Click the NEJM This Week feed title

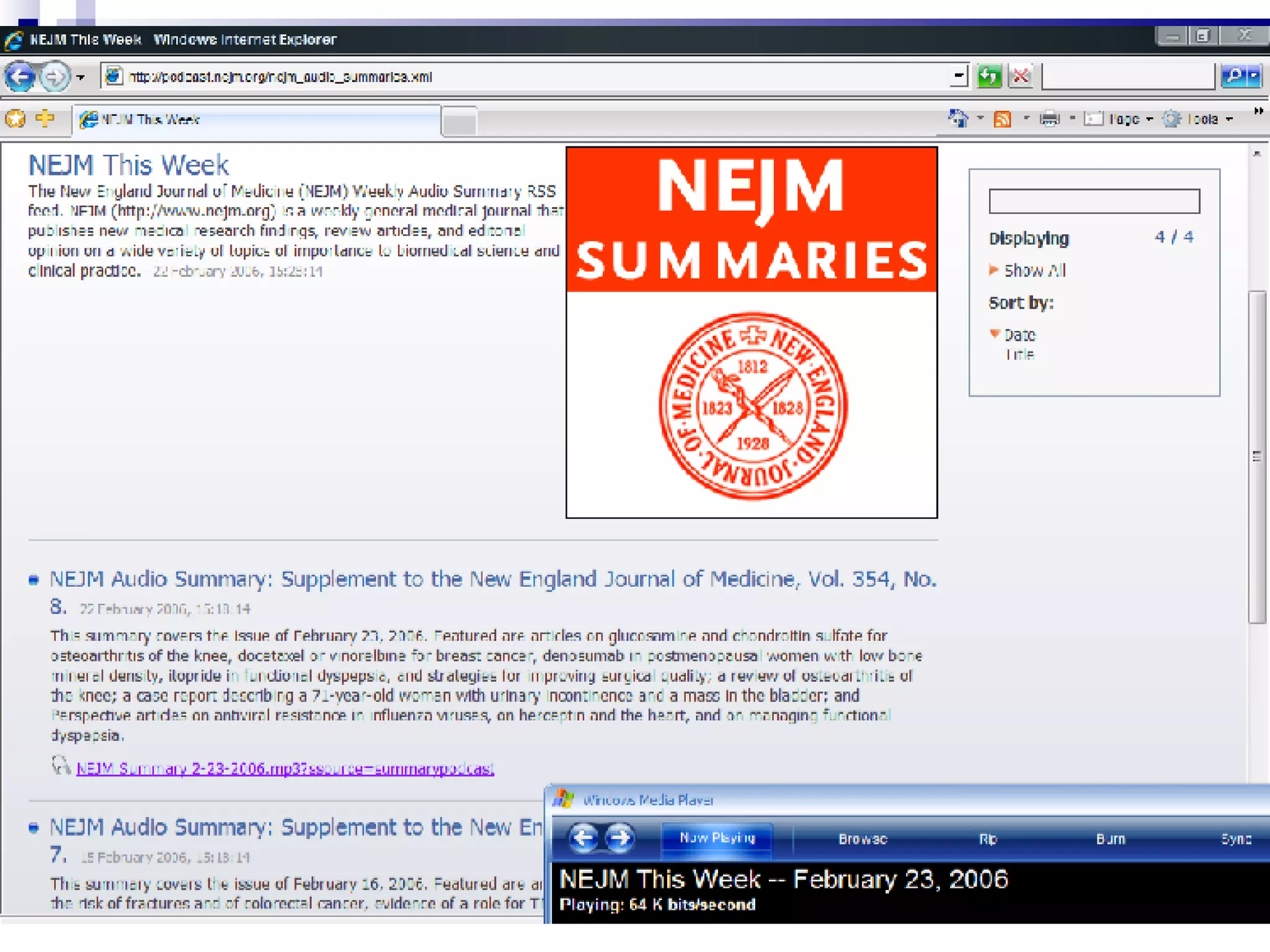pyautogui.click(x=128, y=165)
